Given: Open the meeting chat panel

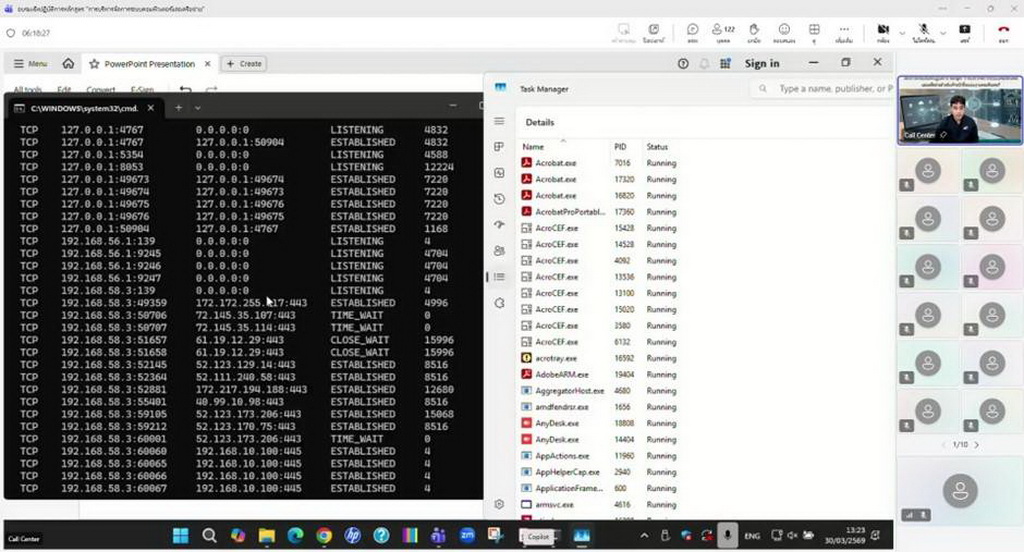Looking at the screenshot, I should (x=692, y=32).
